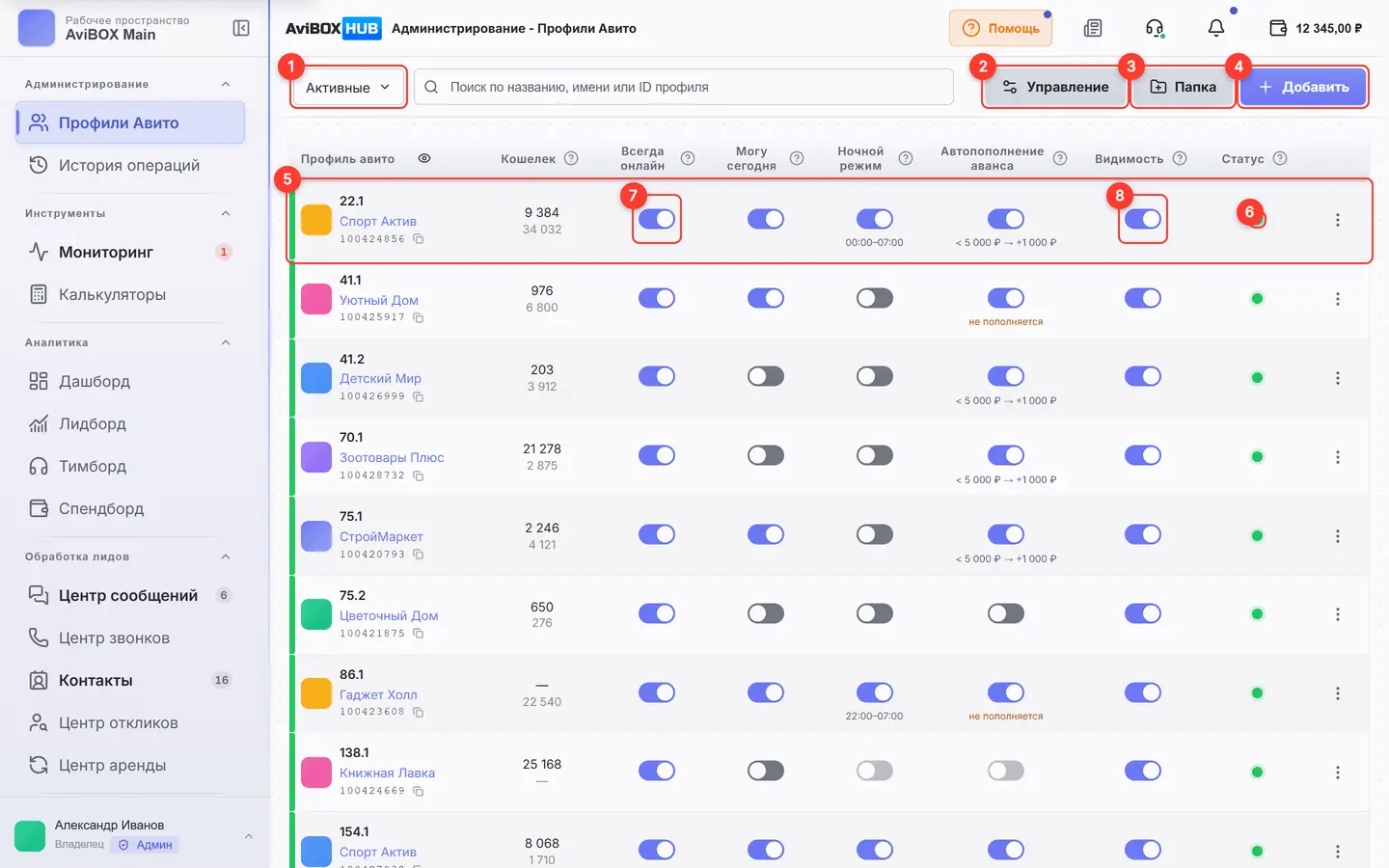Open help icon next to Кошелек column
1389x868 pixels.
click(x=571, y=158)
